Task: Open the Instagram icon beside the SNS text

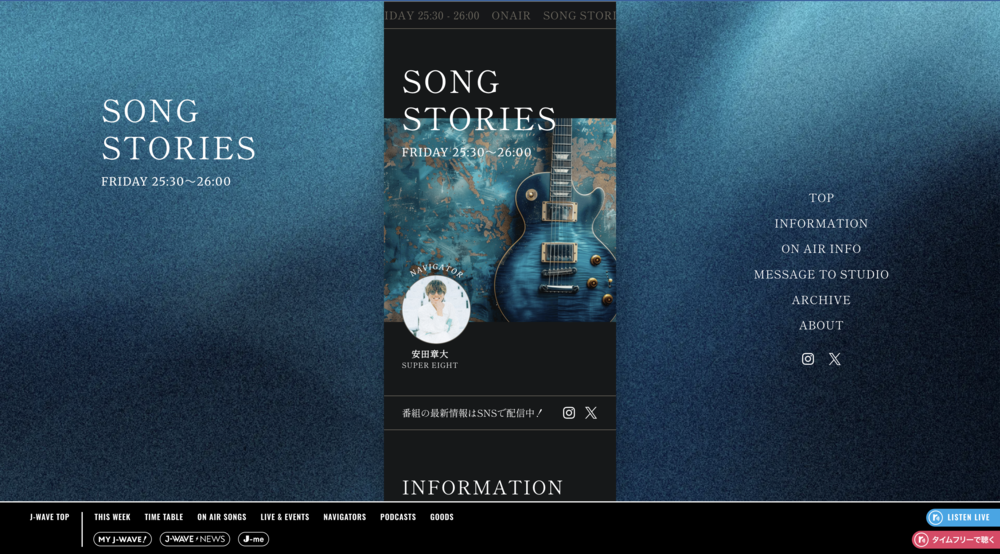Action: 568,413
